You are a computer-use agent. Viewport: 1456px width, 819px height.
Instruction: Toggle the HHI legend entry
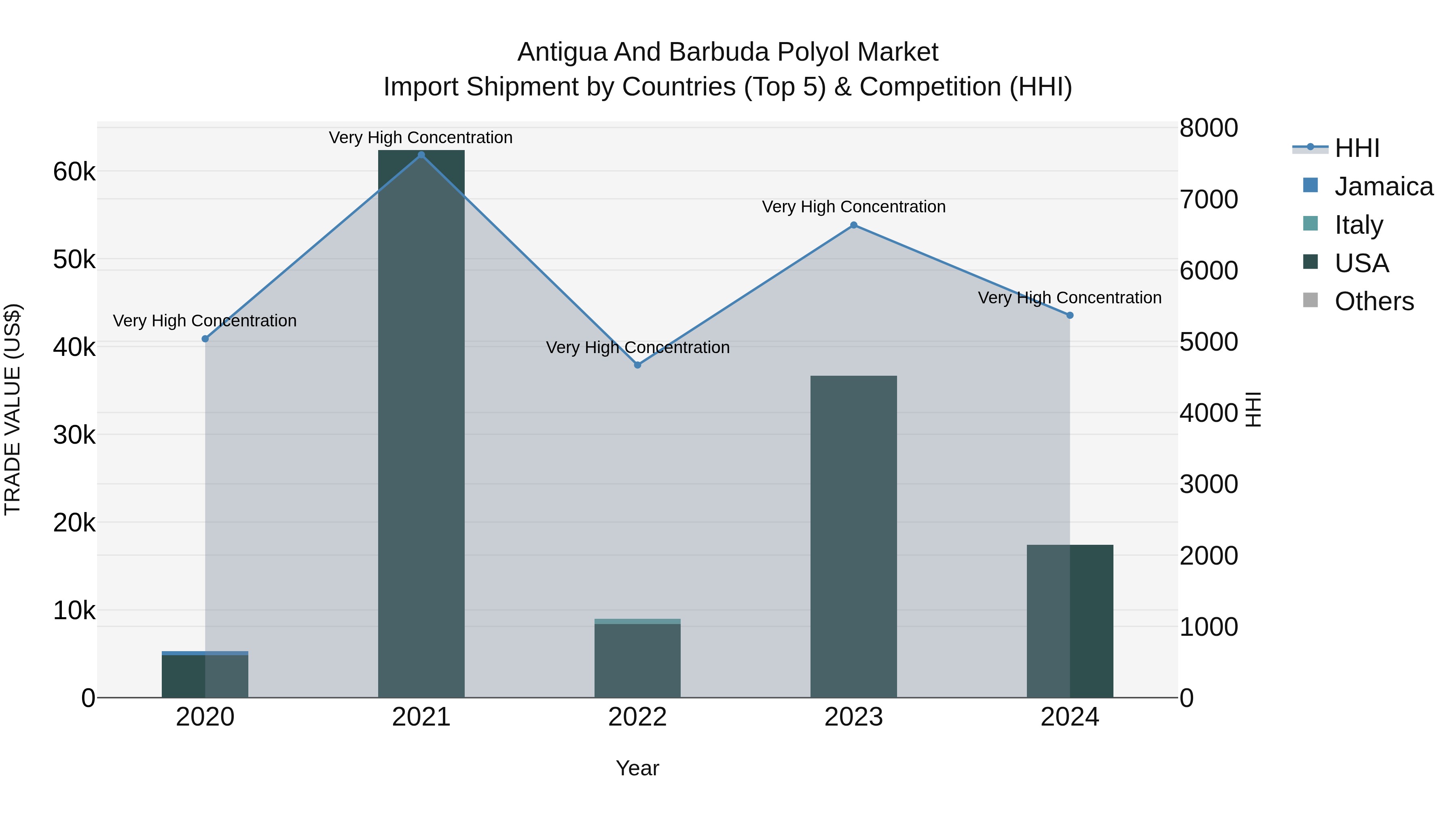[x=1336, y=148]
